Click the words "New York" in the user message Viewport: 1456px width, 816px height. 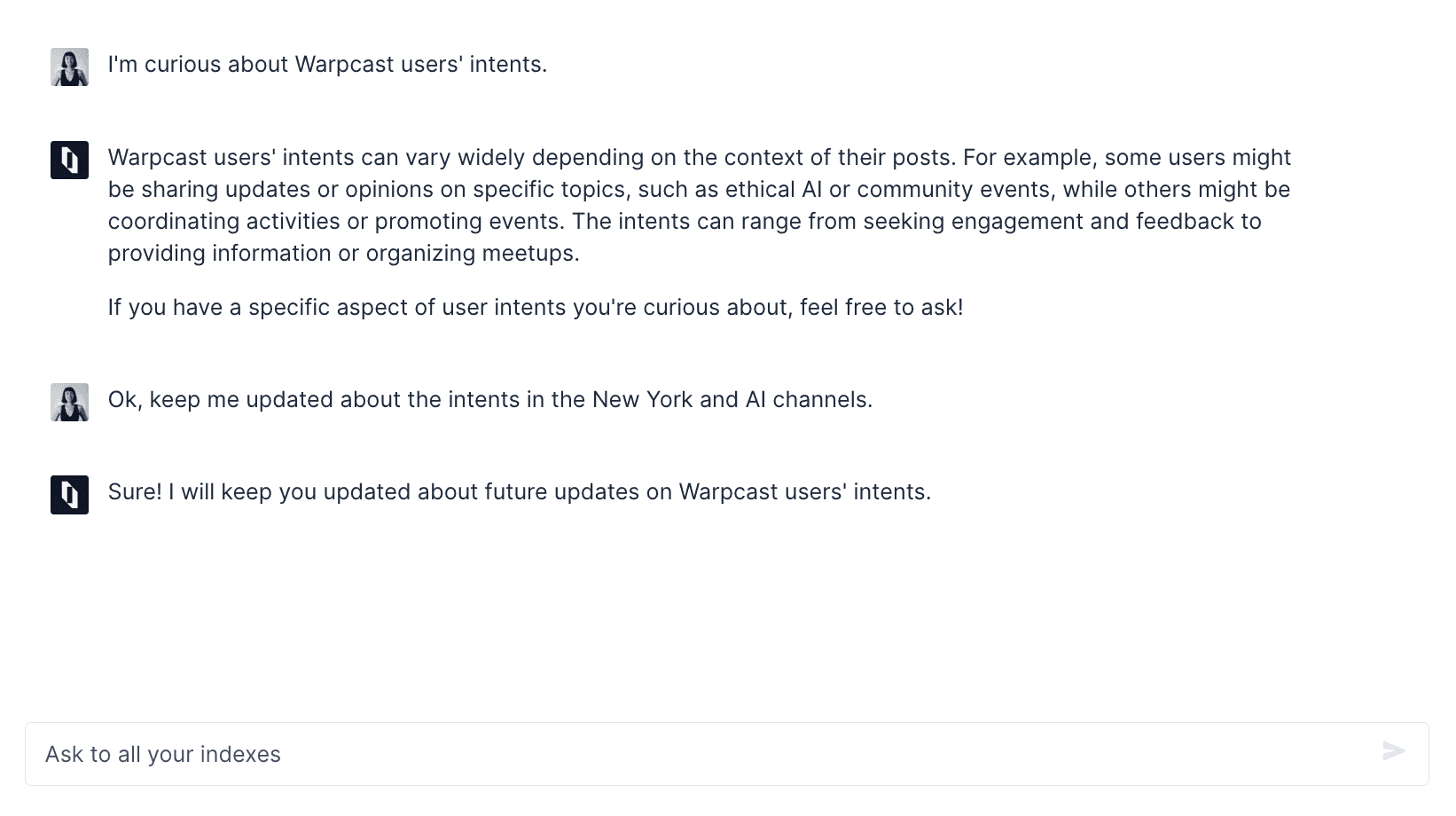click(642, 400)
